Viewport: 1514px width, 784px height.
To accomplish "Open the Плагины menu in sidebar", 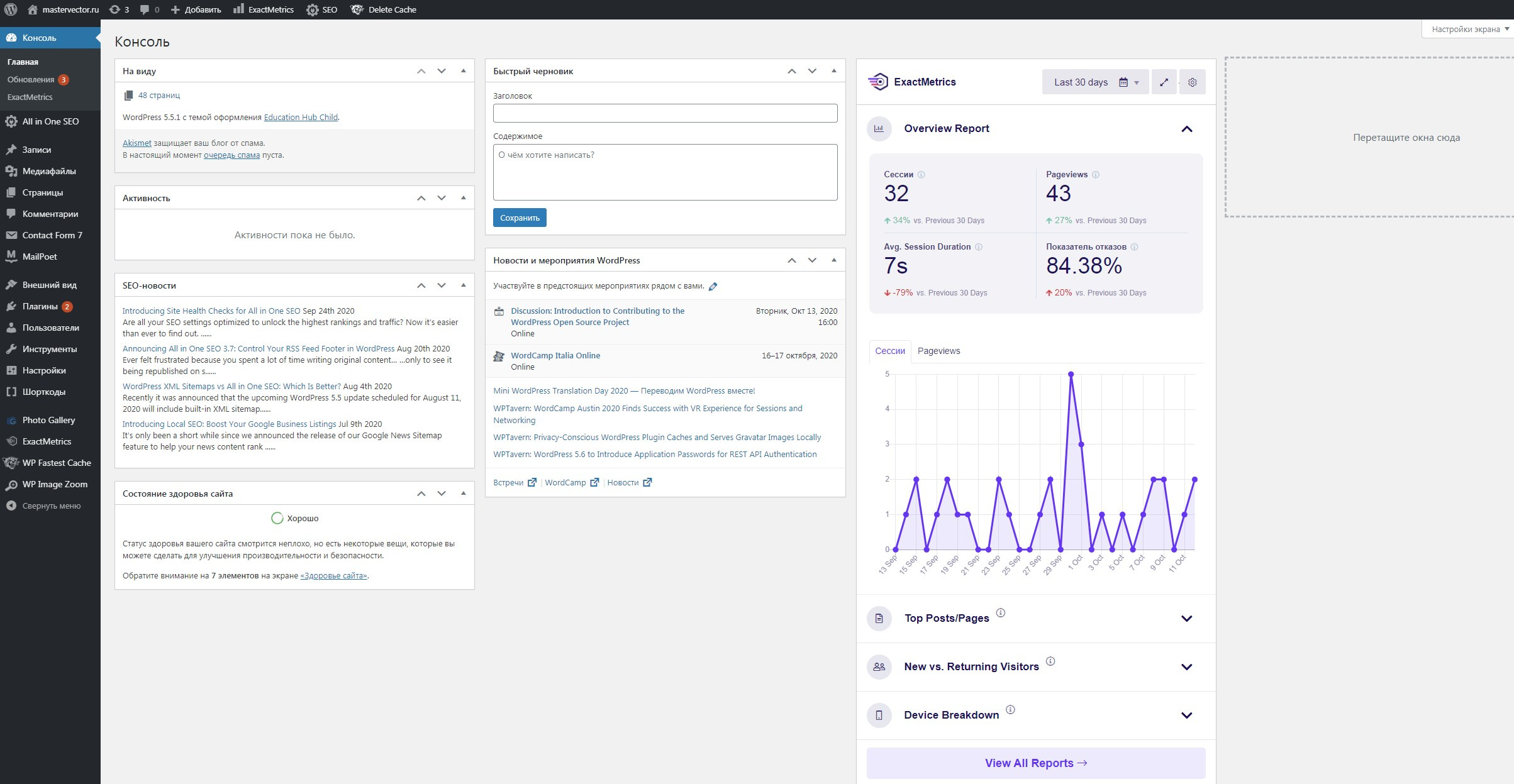I will click(40, 306).
